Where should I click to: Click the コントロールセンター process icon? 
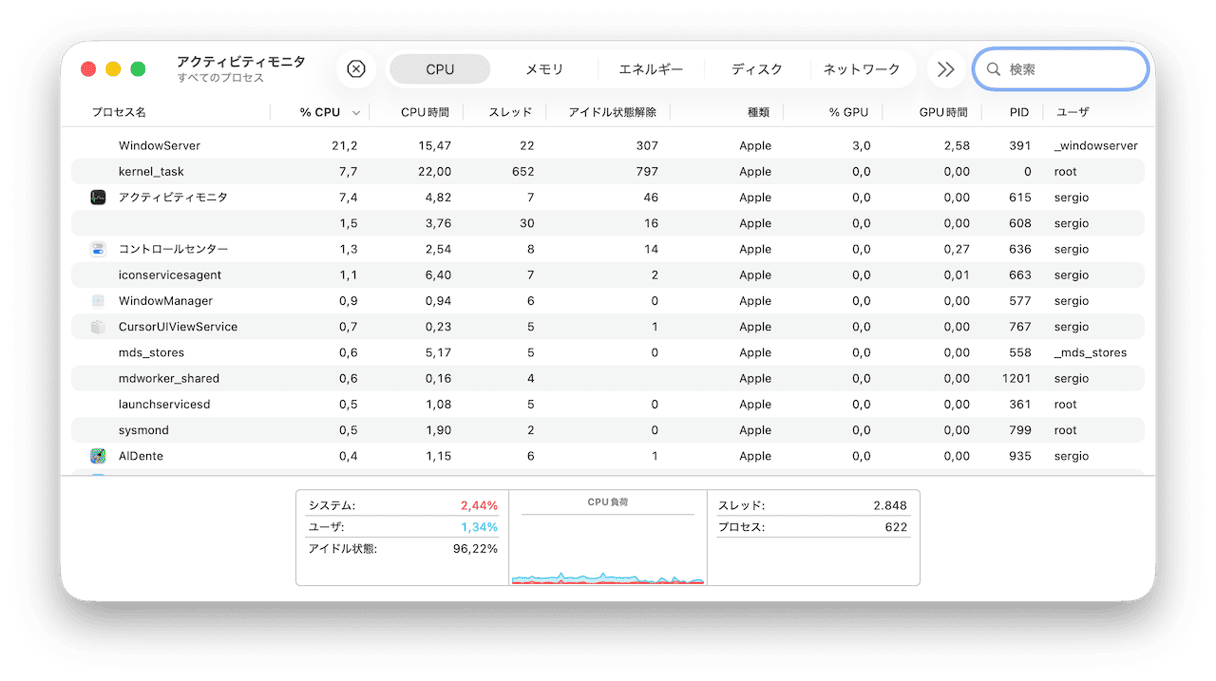(x=98, y=249)
